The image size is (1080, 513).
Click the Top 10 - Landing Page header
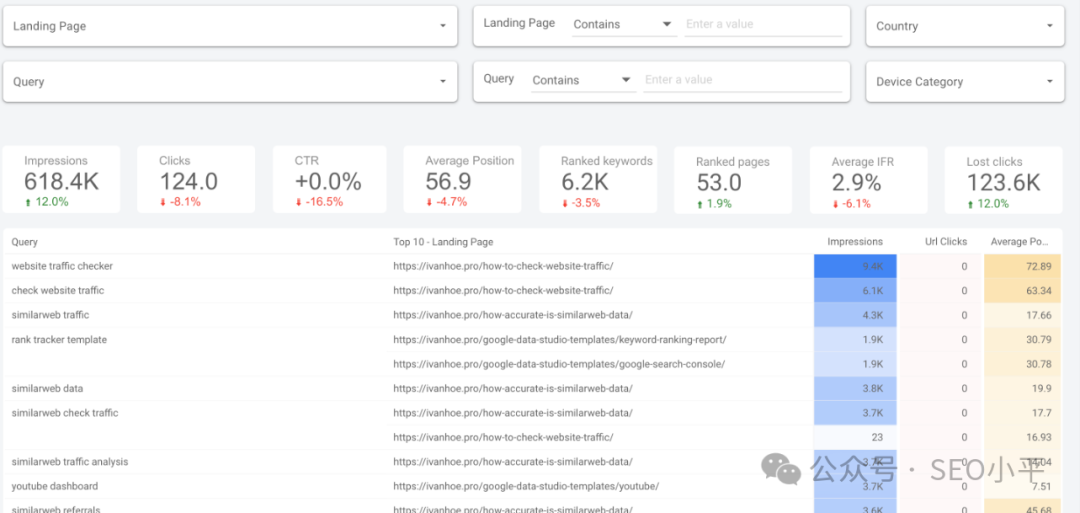[442, 242]
